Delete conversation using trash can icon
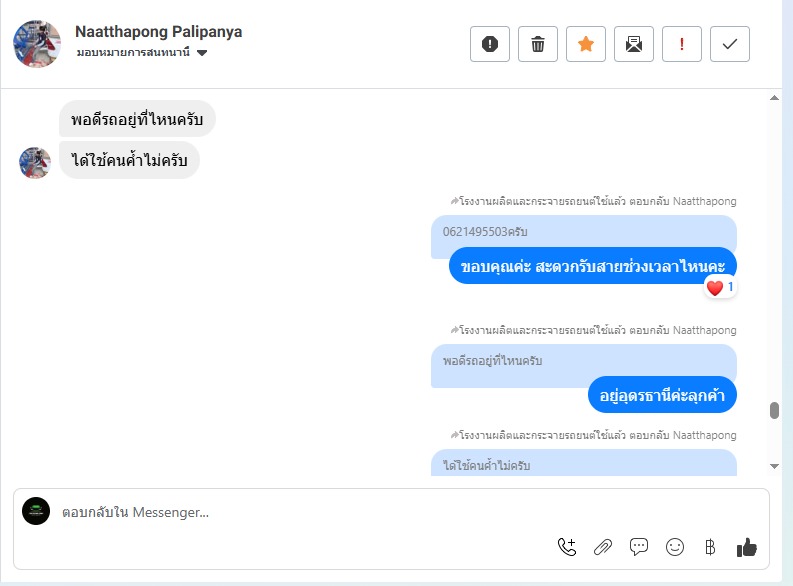793x586 pixels. (538, 44)
